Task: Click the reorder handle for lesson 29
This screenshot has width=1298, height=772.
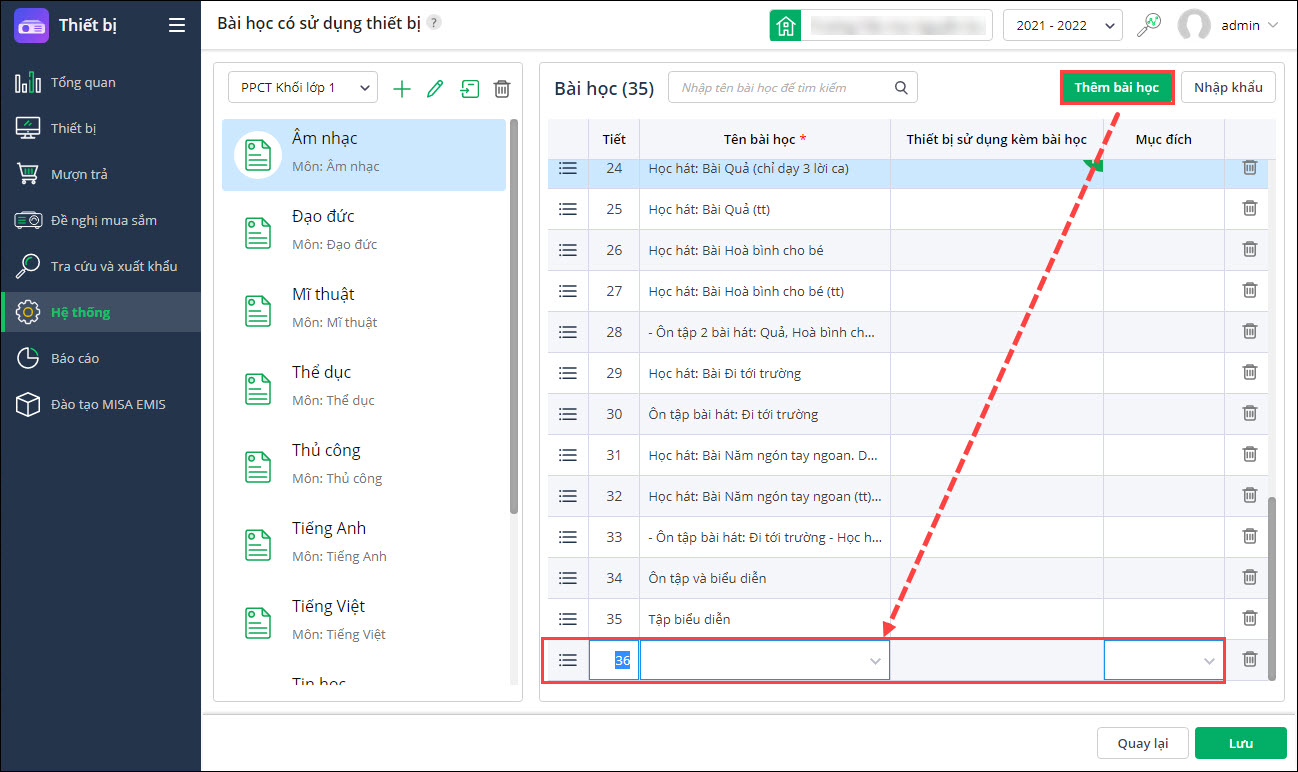Action: click(x=568, y=373)
